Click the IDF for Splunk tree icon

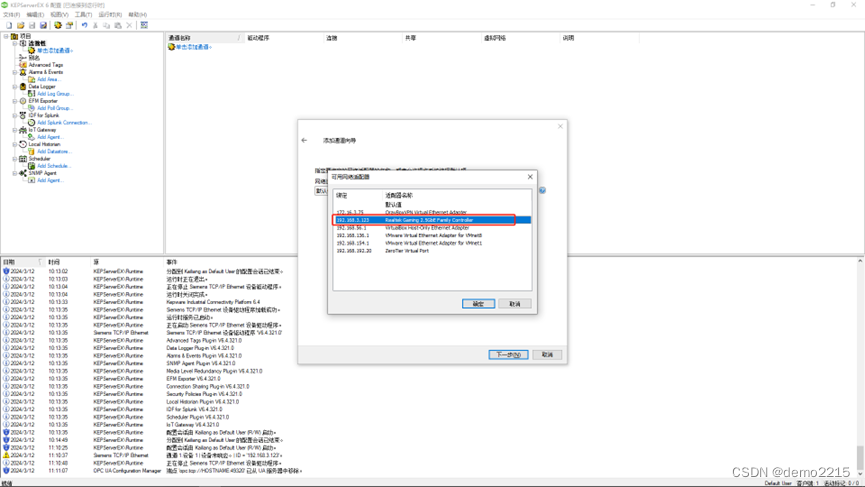(x=23, y=115)
